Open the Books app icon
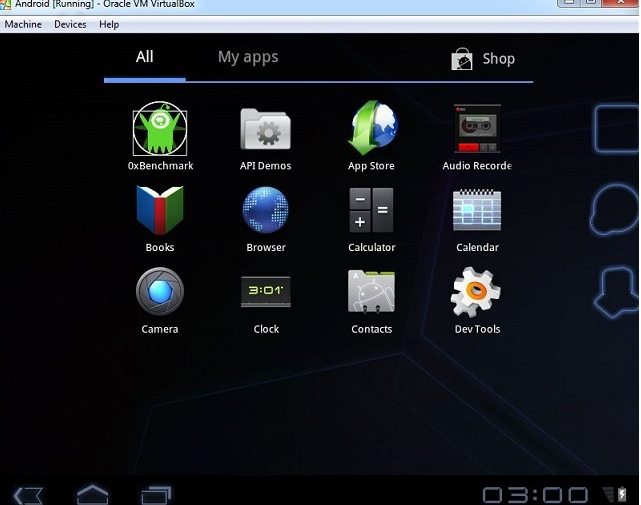 (160, 210)
